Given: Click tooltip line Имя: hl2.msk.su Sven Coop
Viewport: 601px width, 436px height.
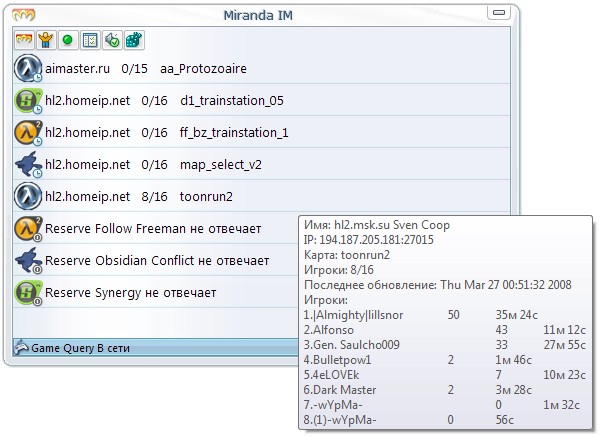Looking at the screenshot, I should coord(377,225).
